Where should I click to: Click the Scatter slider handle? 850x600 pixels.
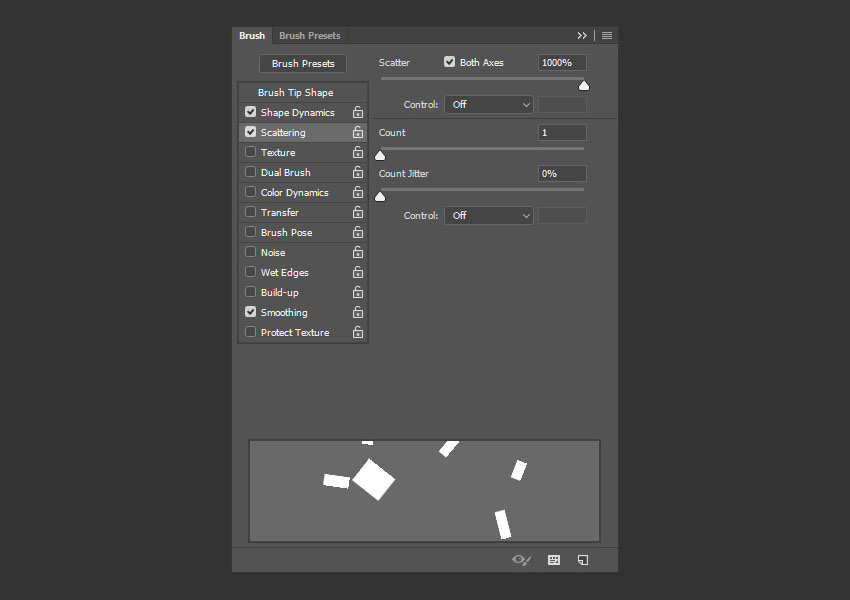584,86
